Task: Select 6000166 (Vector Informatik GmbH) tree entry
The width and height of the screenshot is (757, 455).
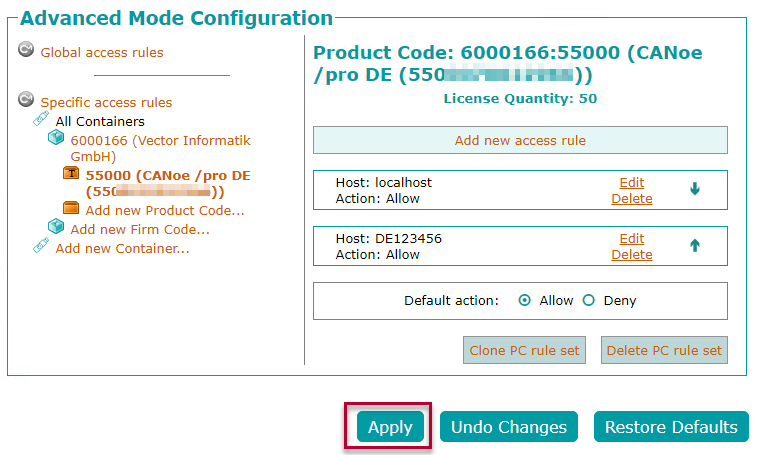Action: tap(160, 148)
